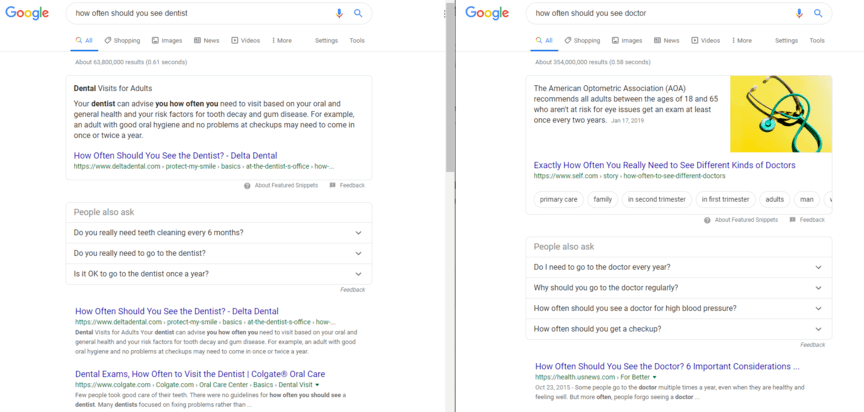
Task: Expand "How often should you get a checkup?"
Action: click(679, 329)
